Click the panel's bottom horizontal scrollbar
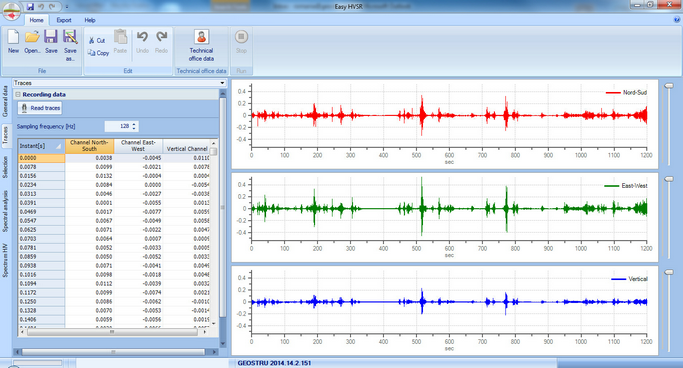This screenshot has height=368, width=683. [x=113, y=352]
